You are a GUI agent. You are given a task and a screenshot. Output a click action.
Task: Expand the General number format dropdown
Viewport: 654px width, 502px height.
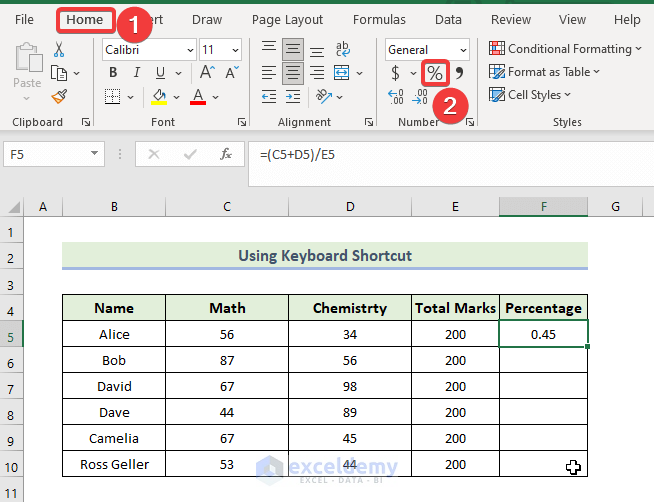tap(462, 49)
